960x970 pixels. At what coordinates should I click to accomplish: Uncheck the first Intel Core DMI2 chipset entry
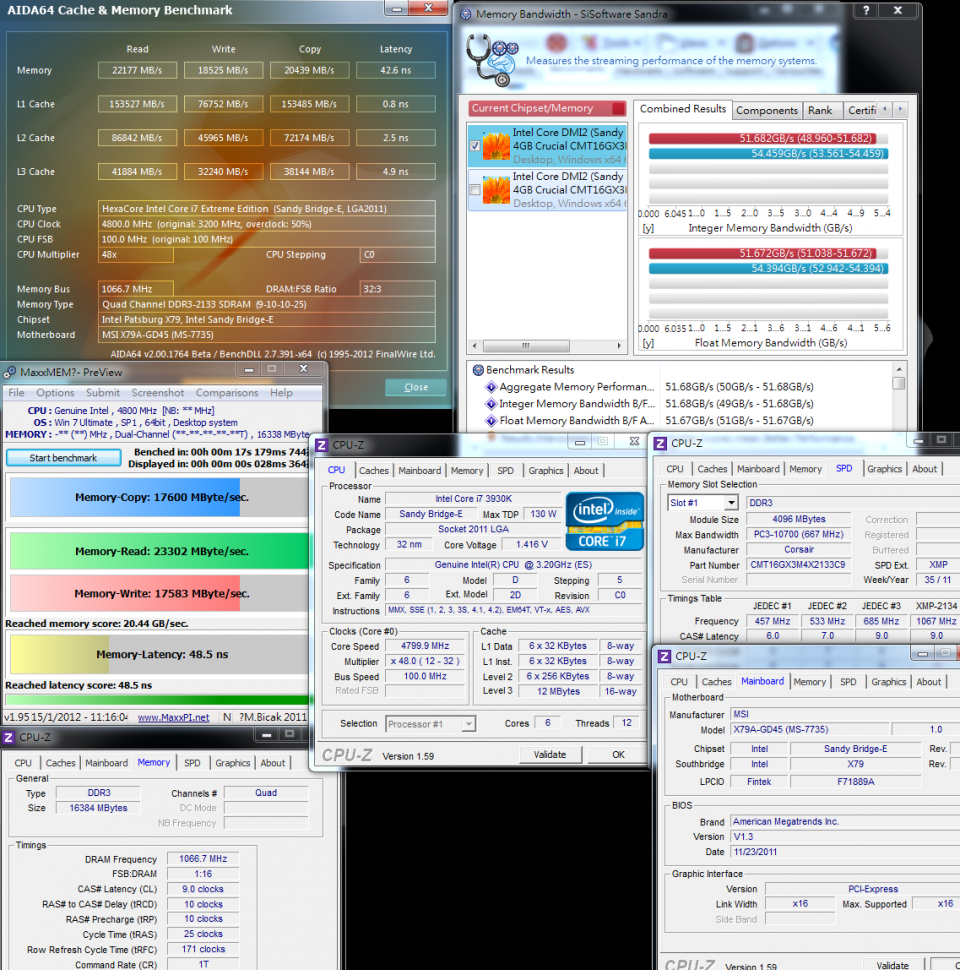click(475, 146)
